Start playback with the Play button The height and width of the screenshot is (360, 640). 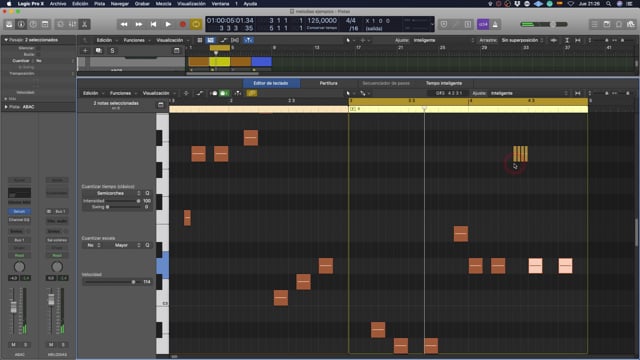pyautogui.click(x=168, y=24)
